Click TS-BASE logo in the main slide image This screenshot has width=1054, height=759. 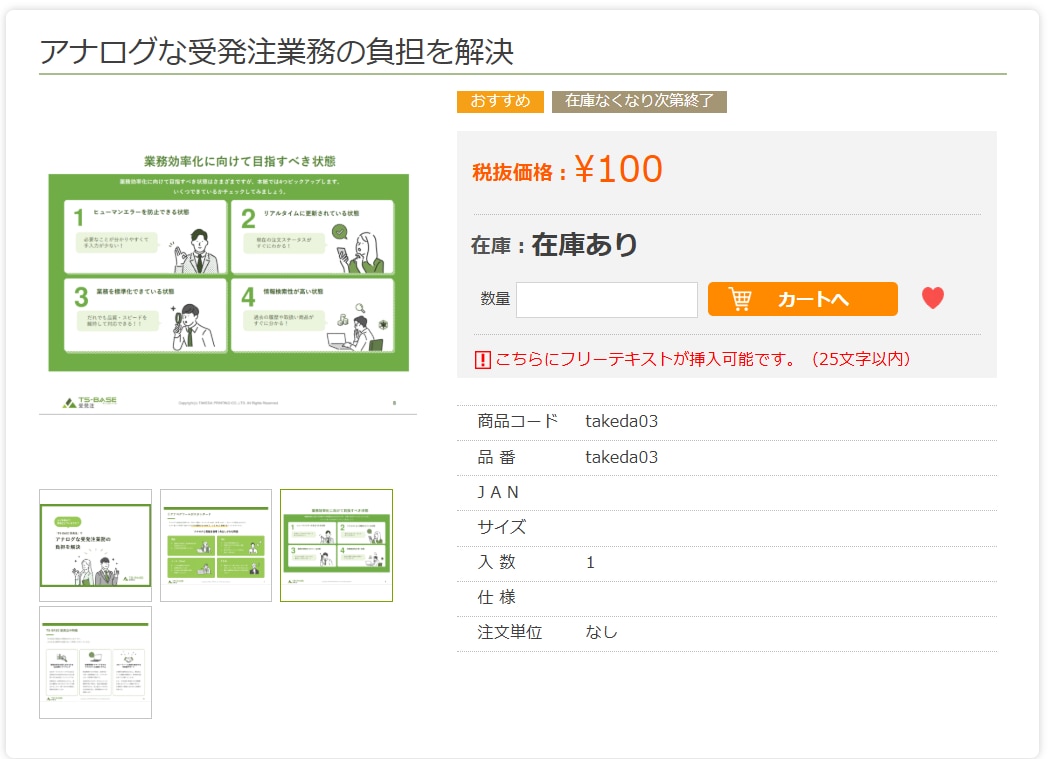coord(90,402)
